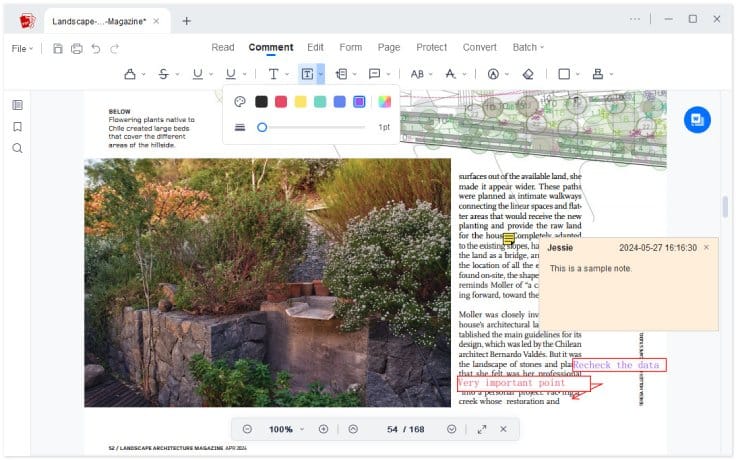Select the typewriter text tool
Image resolution: width=736 pixels, height=460 pixels.
(x=273, y=74)
